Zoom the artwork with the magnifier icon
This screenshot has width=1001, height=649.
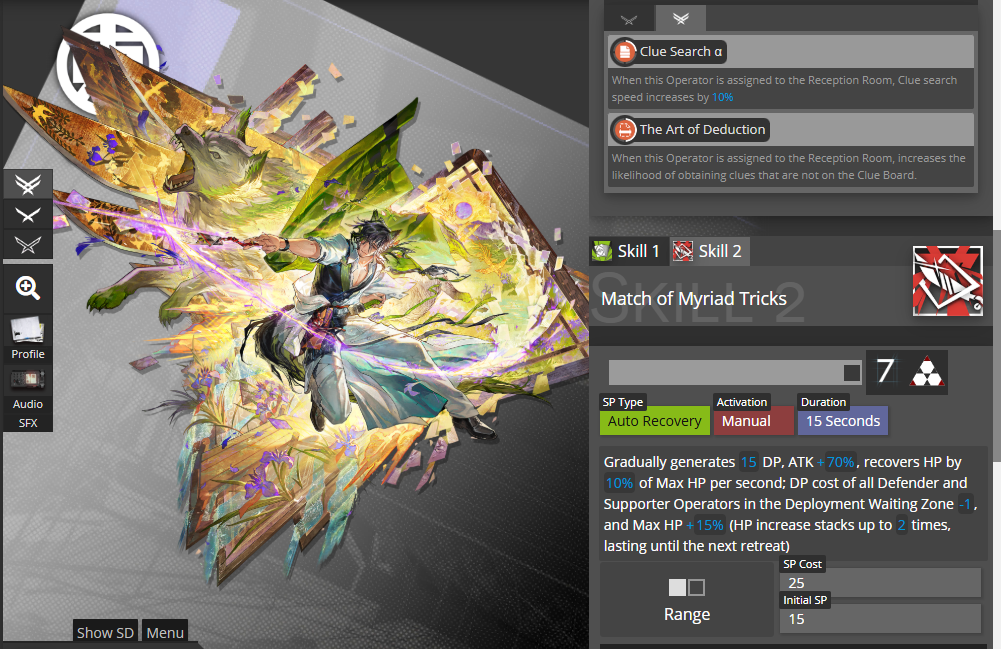27,288
